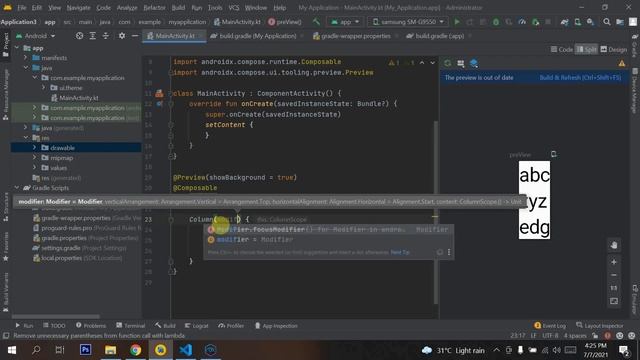The width and height of the screenshot is (640, 360).
Task: Toggle the Build Variants side panel
Action: pyautogui.click(x=6, y=291)
